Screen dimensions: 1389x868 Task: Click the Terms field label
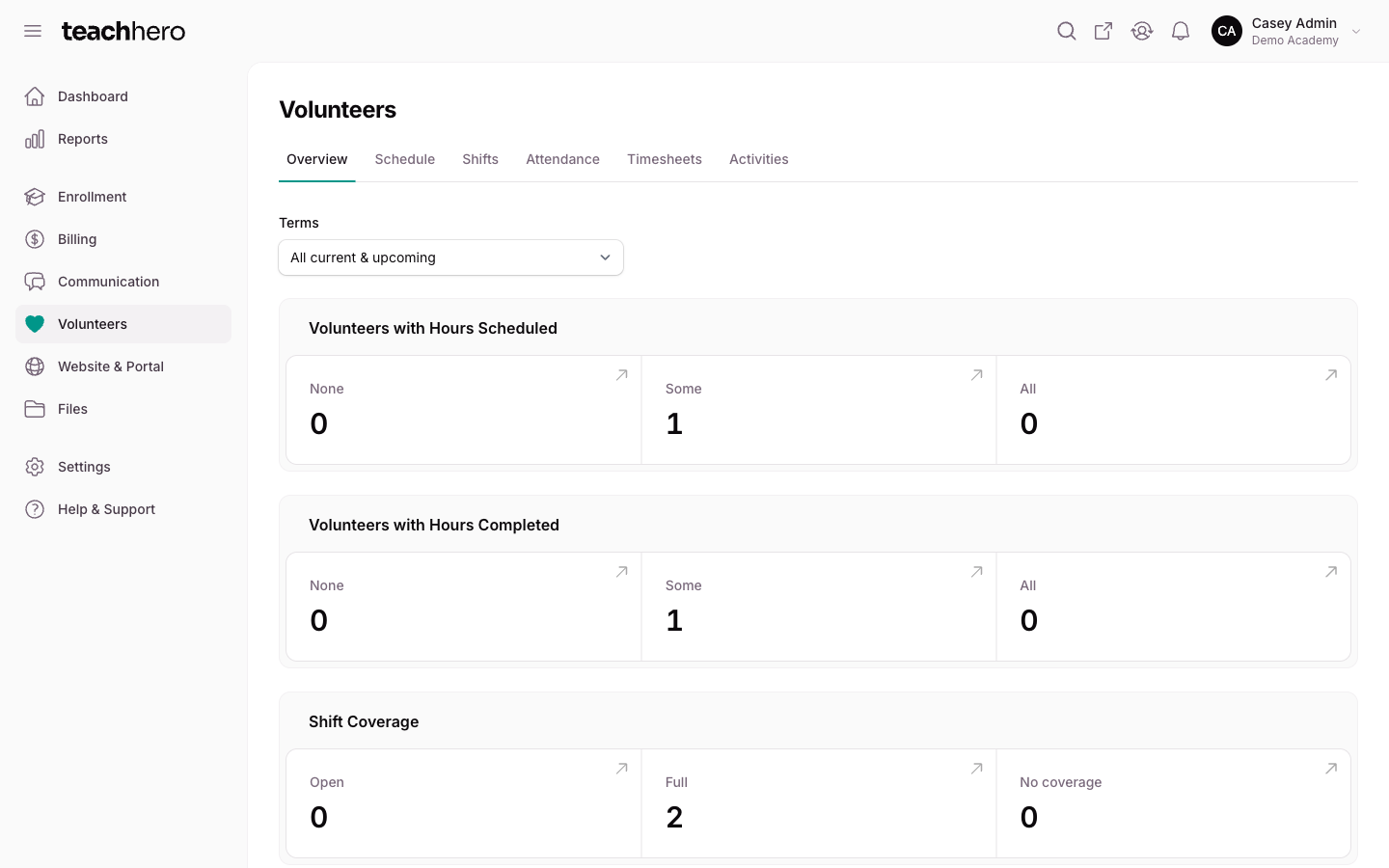click(299, 223)
